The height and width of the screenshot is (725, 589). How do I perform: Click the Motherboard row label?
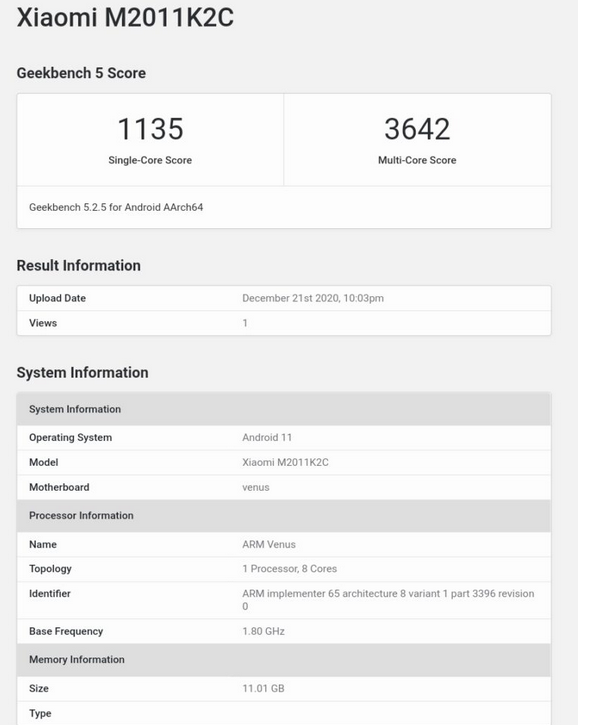click(x=59, y=487)
